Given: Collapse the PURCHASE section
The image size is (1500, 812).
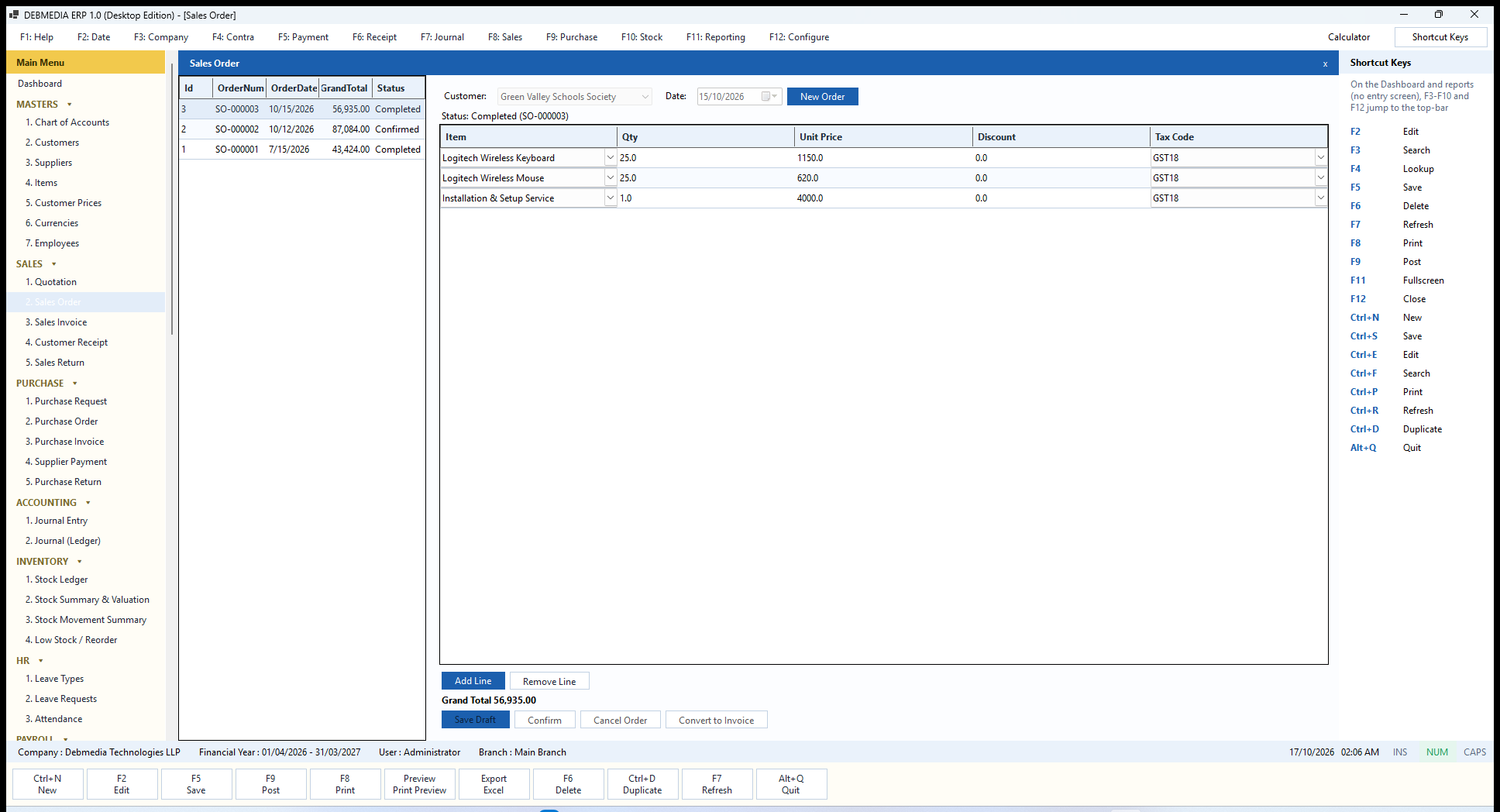Looking at the screenshot, I should click(x=75, y=384).
